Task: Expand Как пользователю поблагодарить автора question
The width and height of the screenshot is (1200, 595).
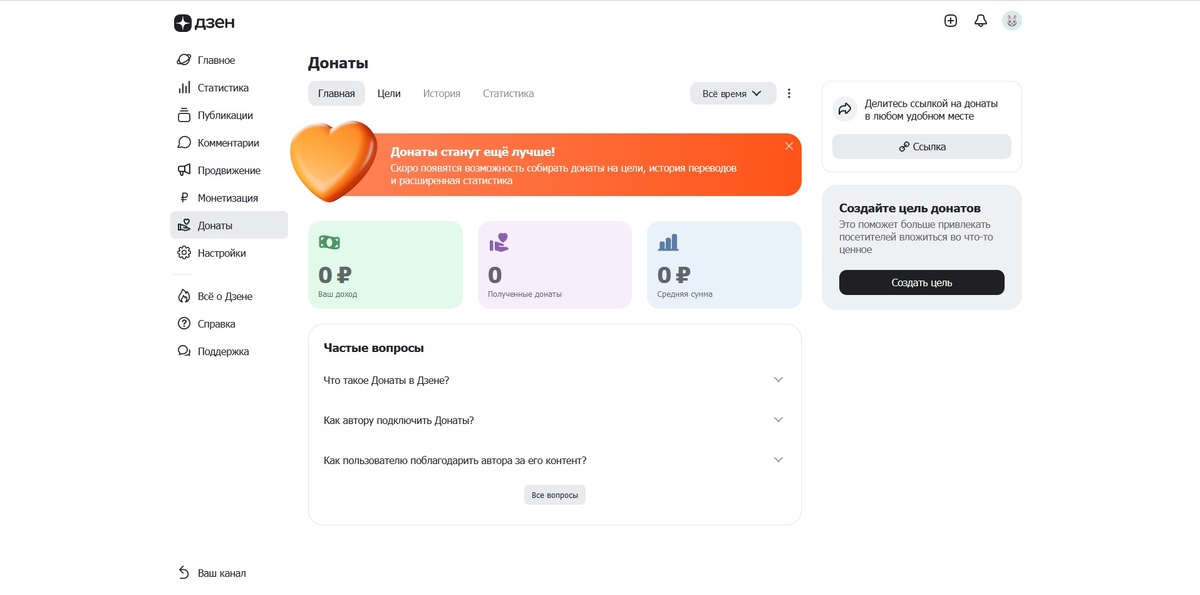Action: [554, 460]
